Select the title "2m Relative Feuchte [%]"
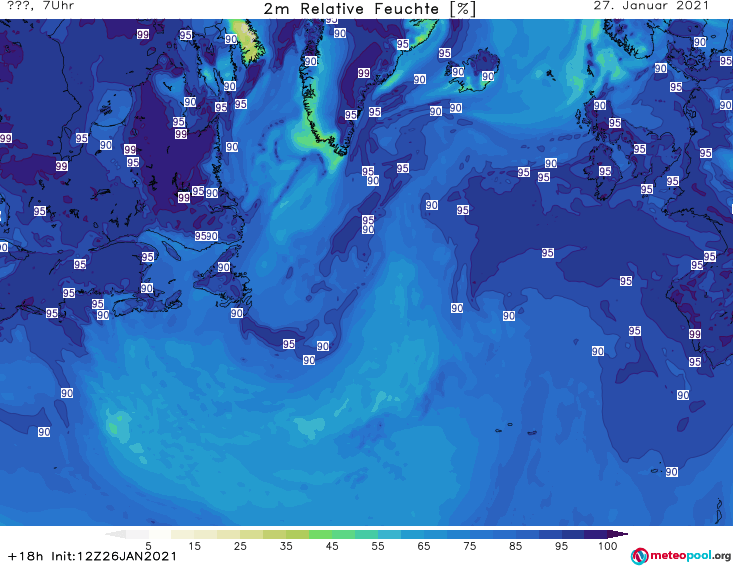The width and height of the screenshot is (733, 566). click(370, 9)
